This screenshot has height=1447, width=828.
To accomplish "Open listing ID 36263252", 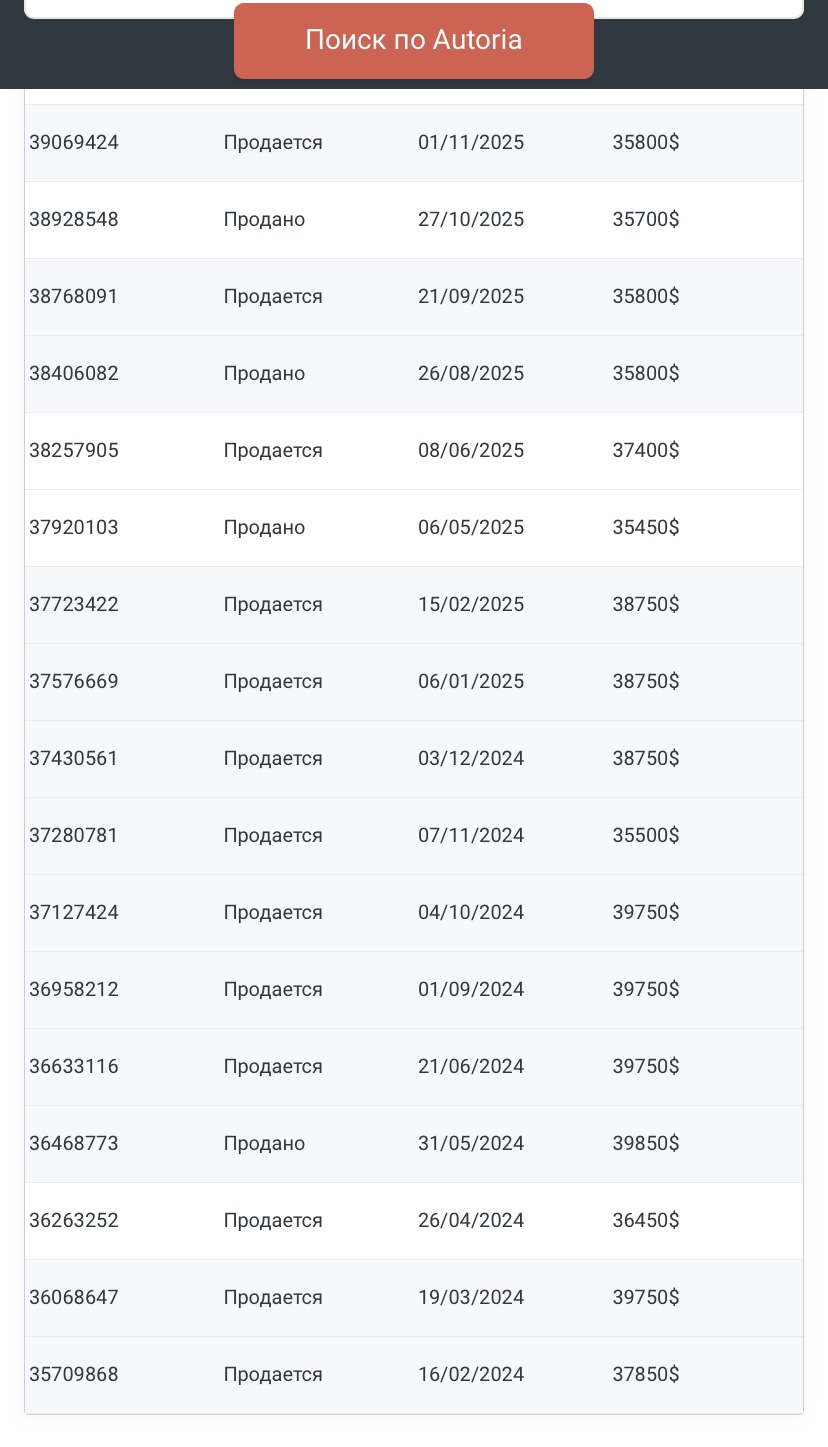I will coord(74,1220).
